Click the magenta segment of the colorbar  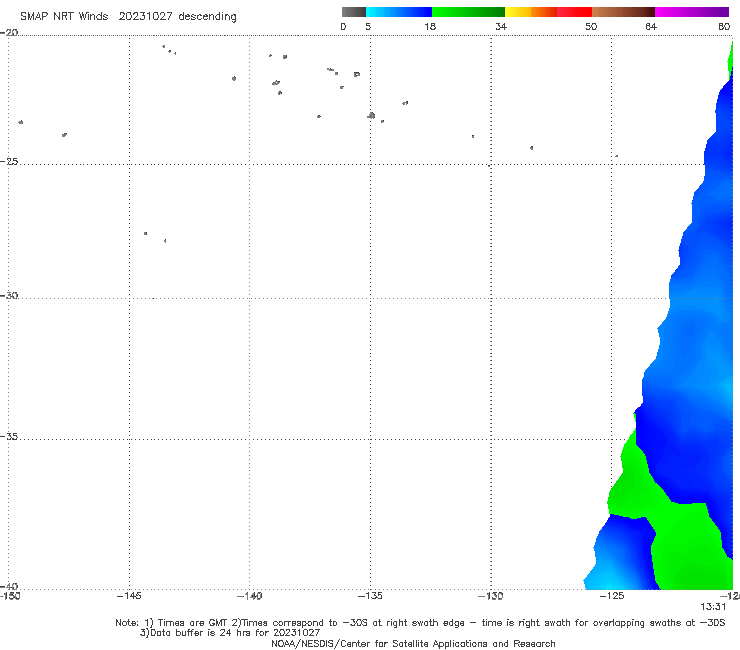coord(692,12)
